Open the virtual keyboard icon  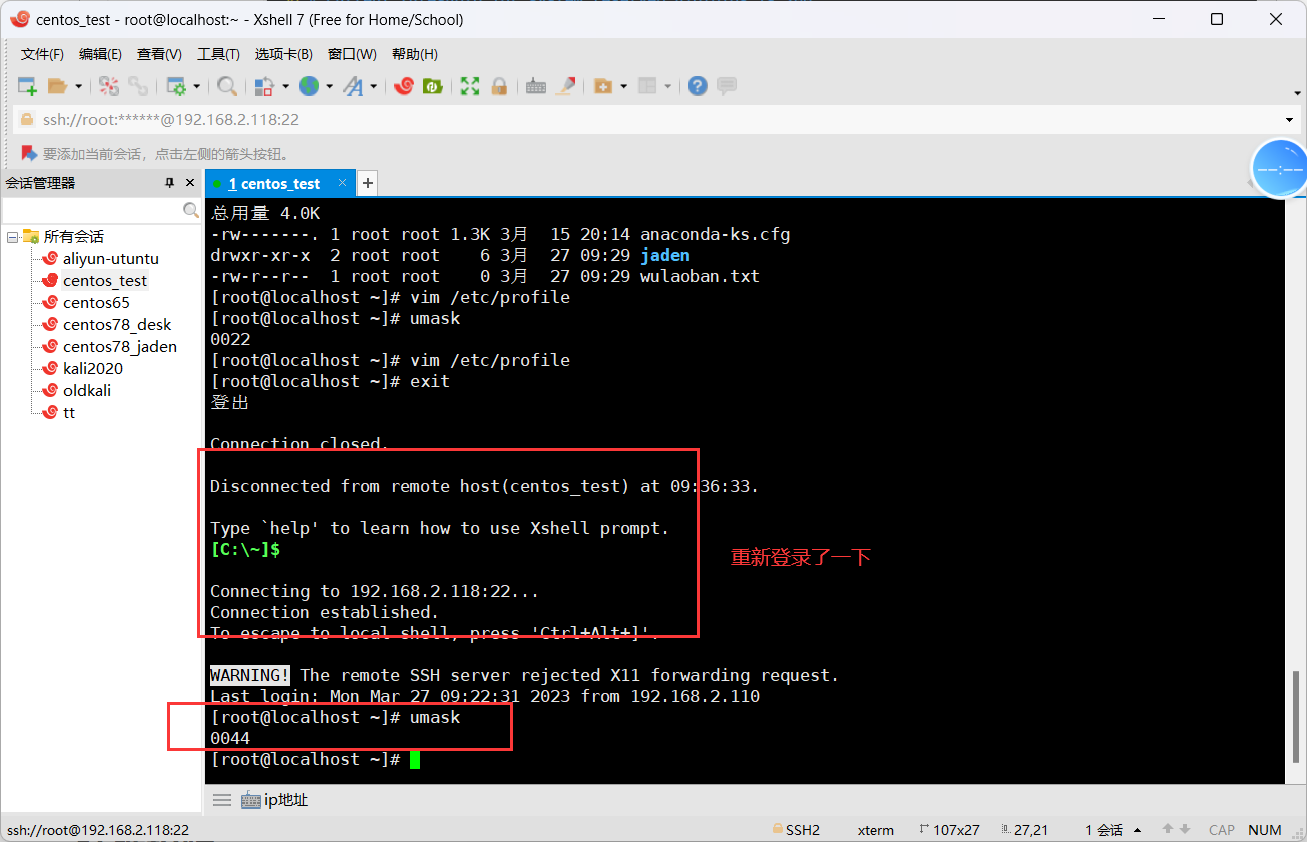(536, 87)
